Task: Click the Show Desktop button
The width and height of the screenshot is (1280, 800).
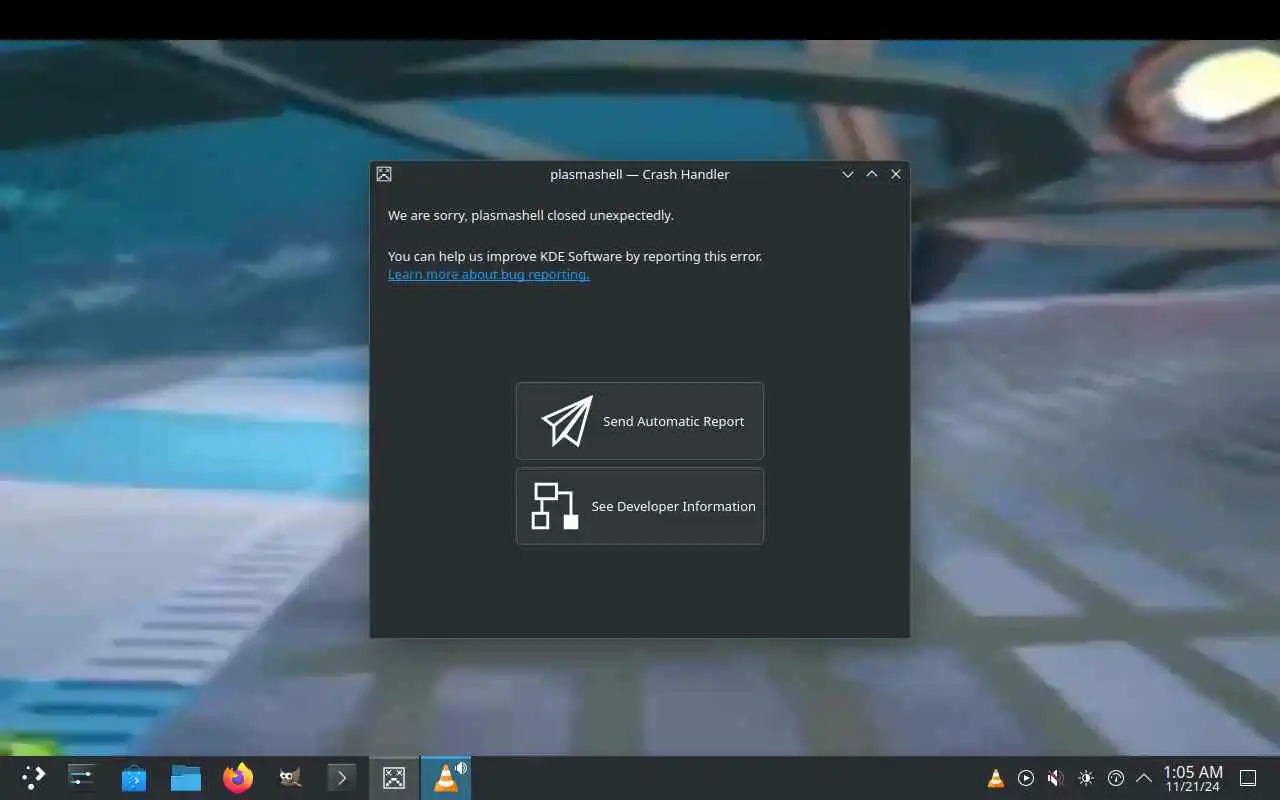Action: 1248,778
